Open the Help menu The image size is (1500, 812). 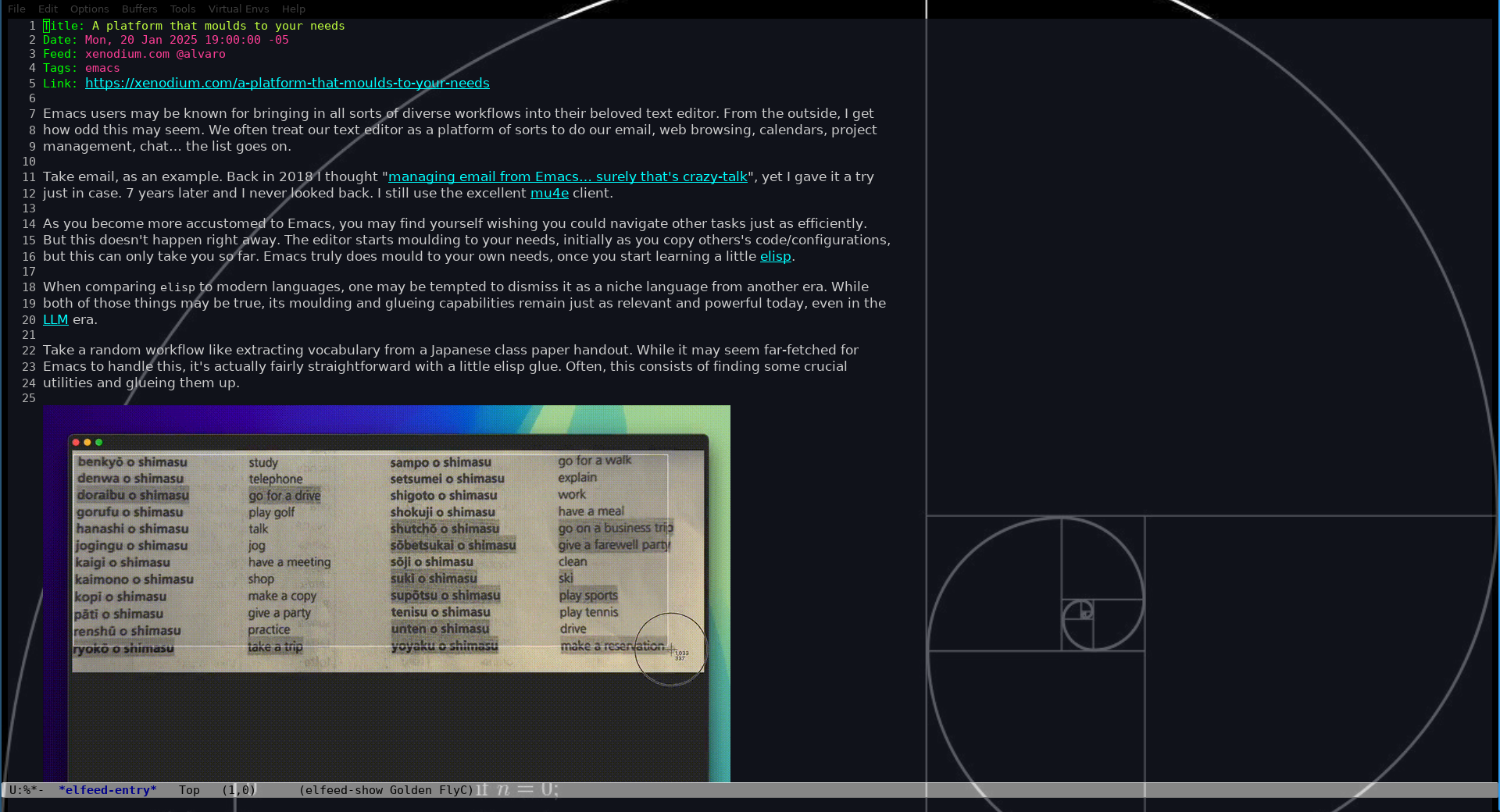coord(293,9)
